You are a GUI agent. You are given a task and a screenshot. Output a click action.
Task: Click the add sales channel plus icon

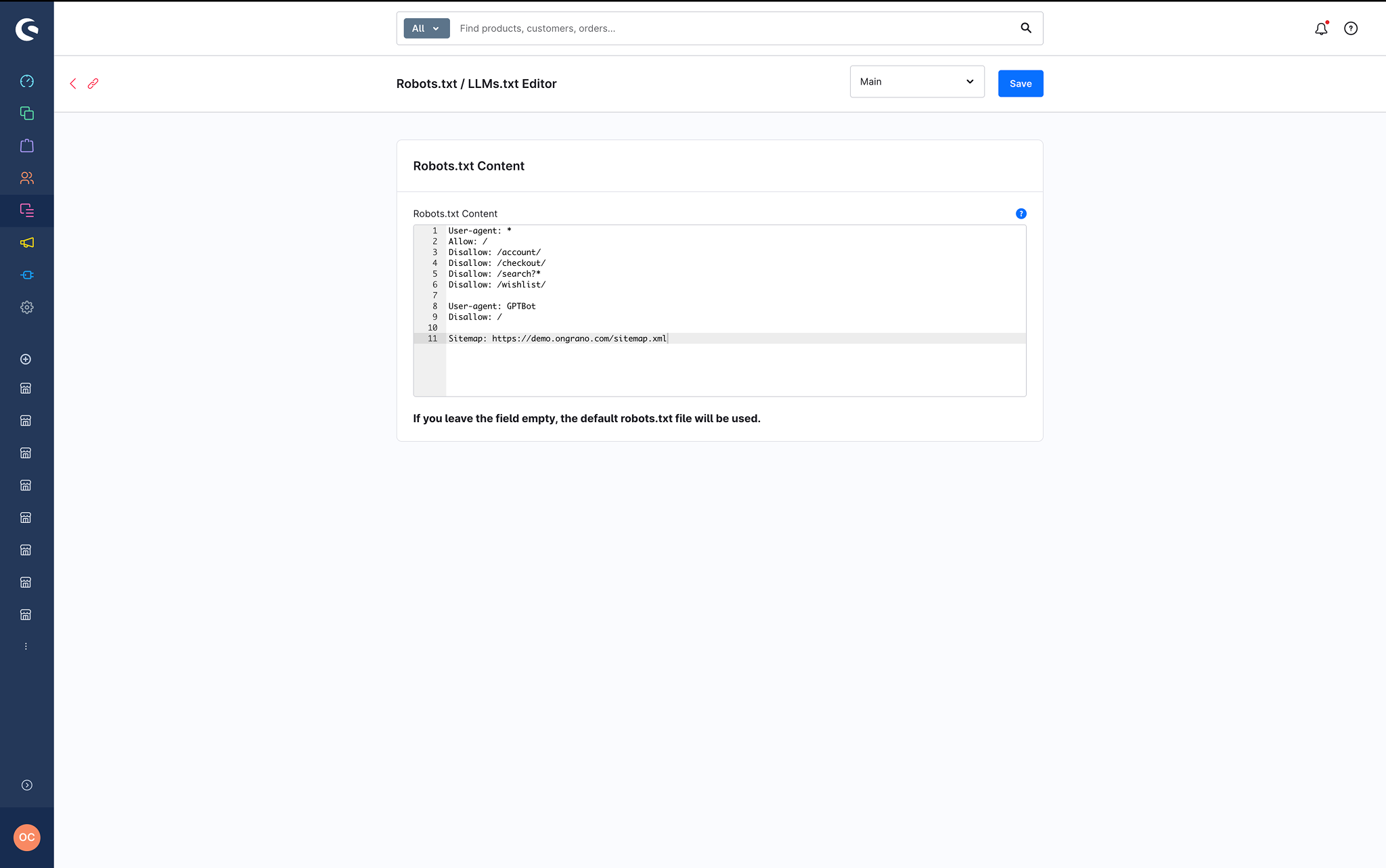pyautogui.click(x=26, y=359)
